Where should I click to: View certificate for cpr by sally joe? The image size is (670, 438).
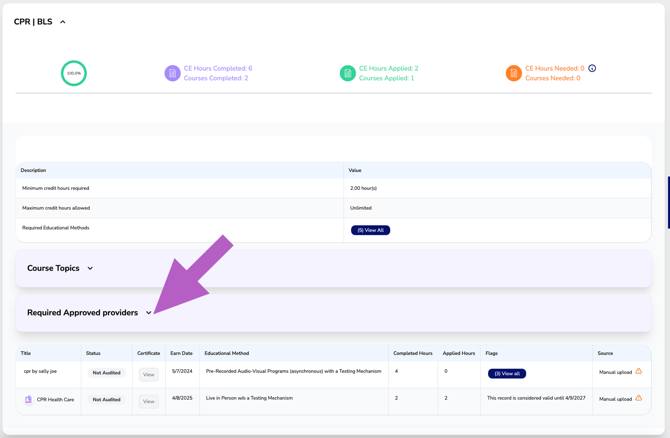(x=148, y=374)
